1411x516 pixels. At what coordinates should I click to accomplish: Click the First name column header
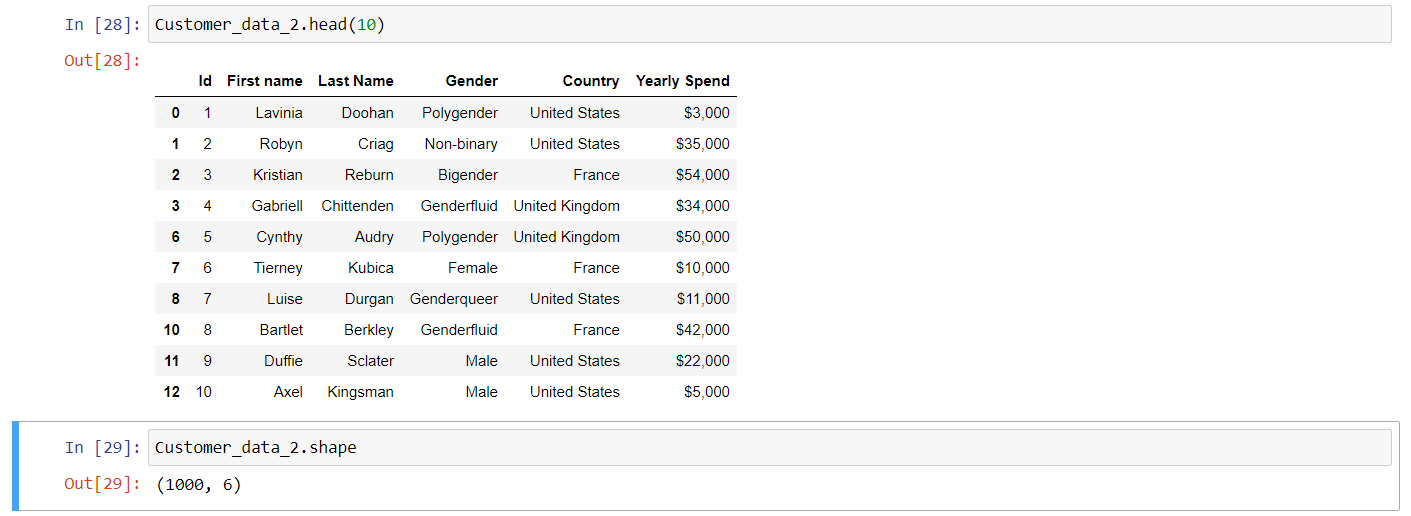(x=265, y=81)
